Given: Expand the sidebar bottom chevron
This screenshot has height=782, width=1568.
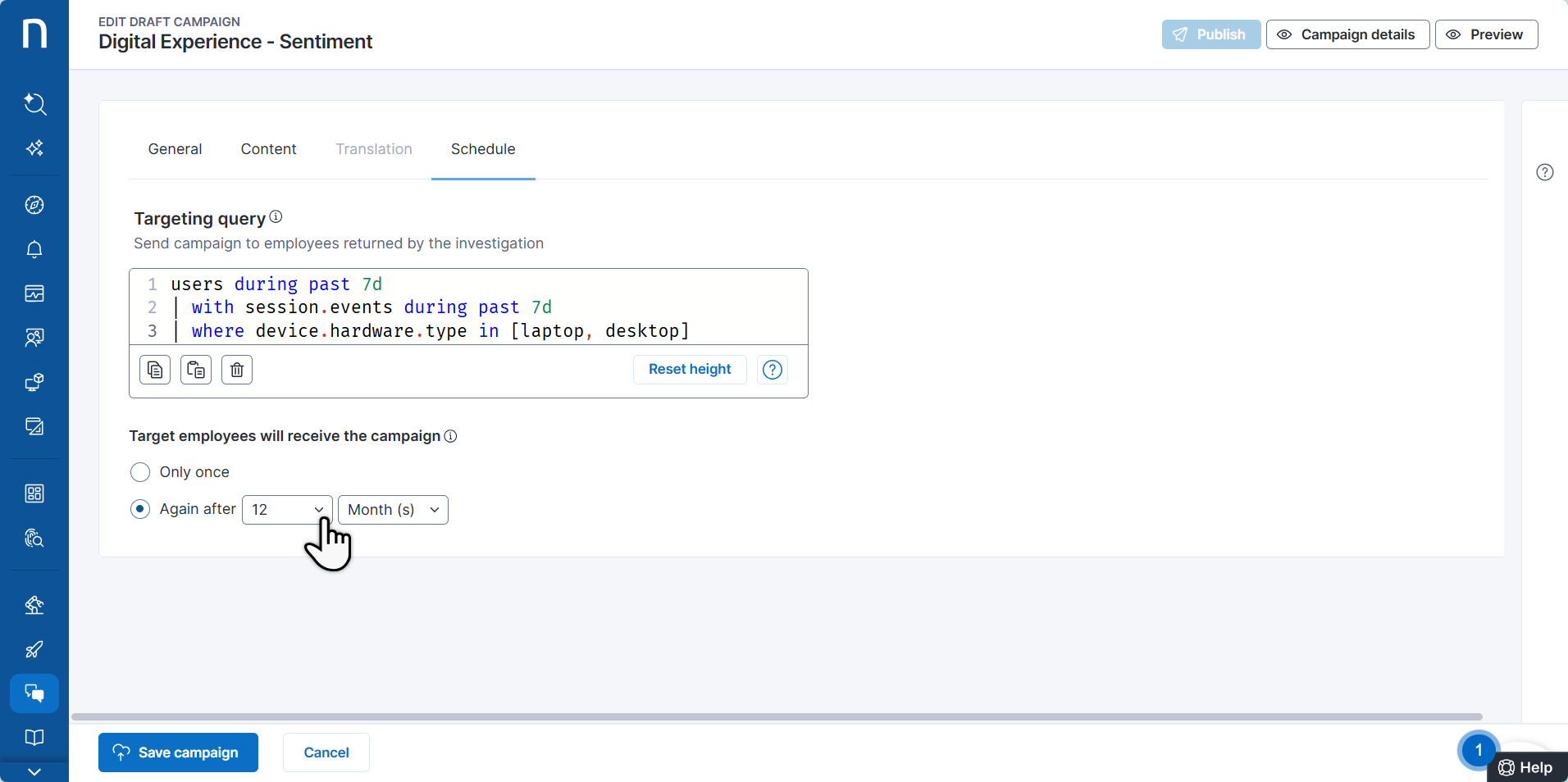Looking at the screenshot, I should point(34,771).
